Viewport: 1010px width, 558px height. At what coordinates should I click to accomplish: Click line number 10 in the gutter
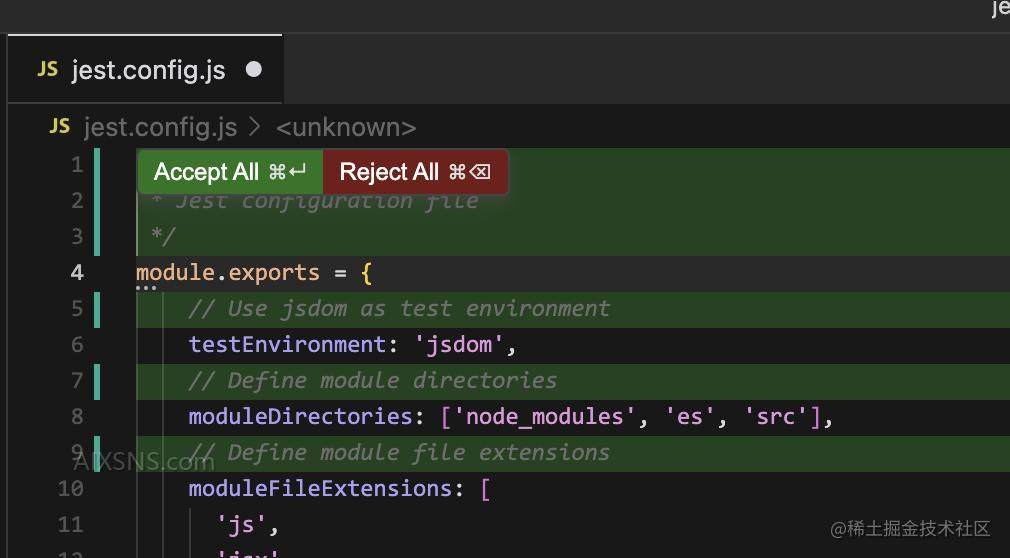pyautogui.click(x=70, y=489)
